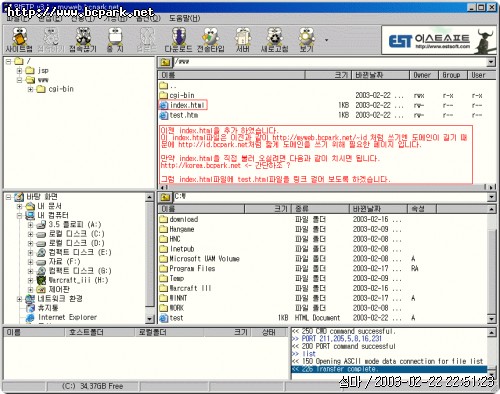Open the 사이트맵 site map toolbar icon
Screen dimensions: 500x394
coord(19,40)
